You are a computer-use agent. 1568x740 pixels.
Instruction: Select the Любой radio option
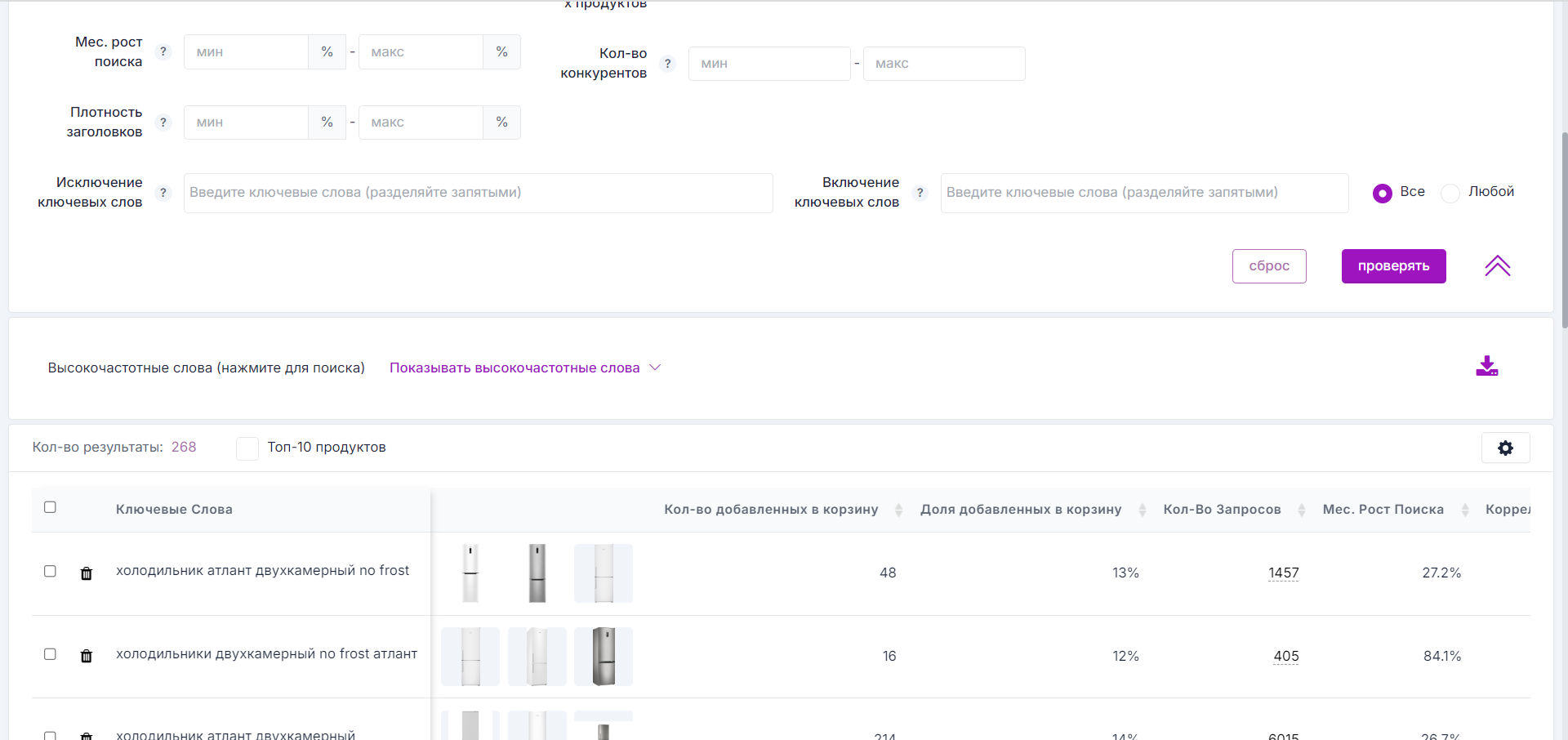(x=1450, y=193)
